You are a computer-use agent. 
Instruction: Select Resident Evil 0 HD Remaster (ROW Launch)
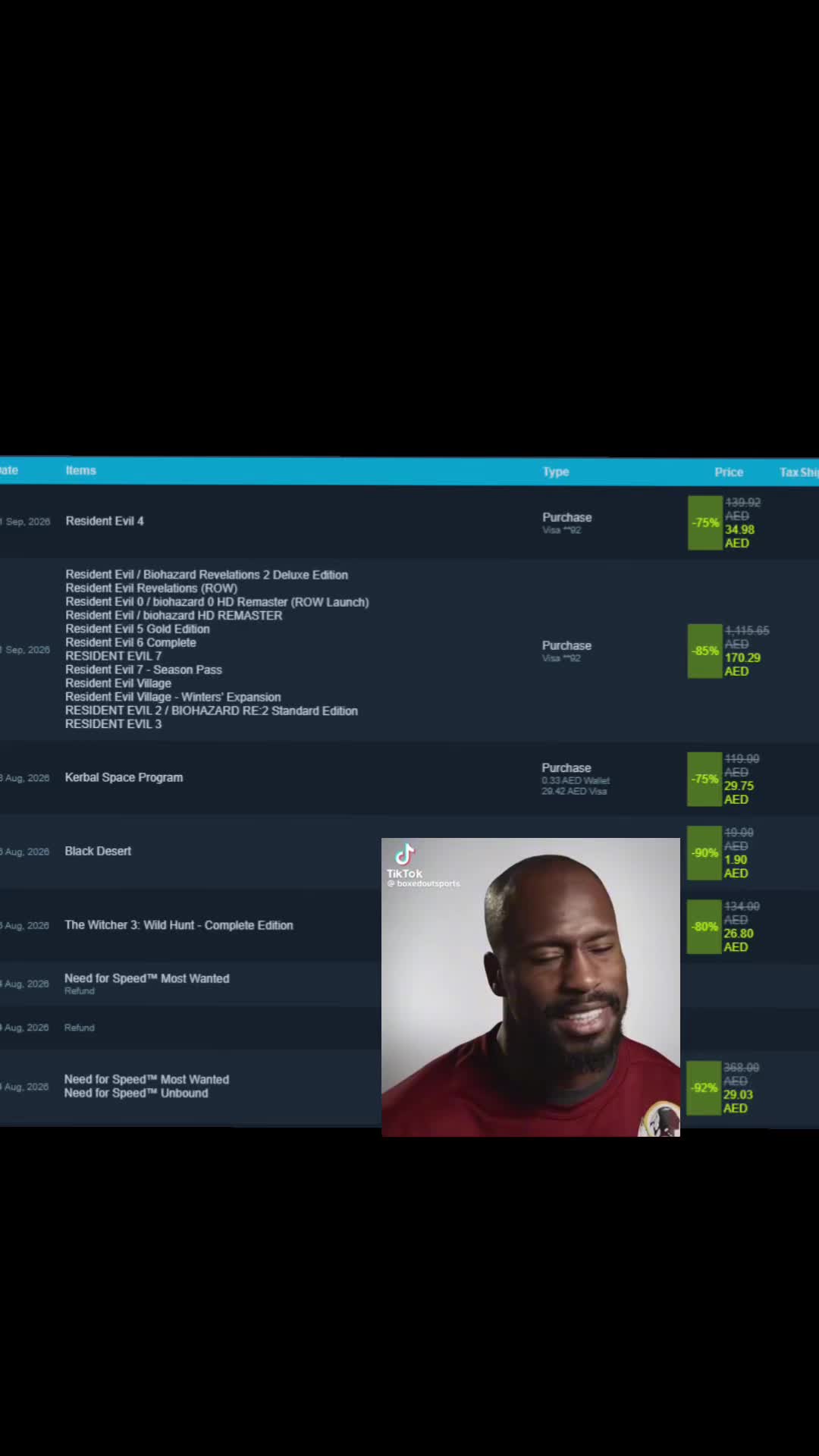coord(217,602)
